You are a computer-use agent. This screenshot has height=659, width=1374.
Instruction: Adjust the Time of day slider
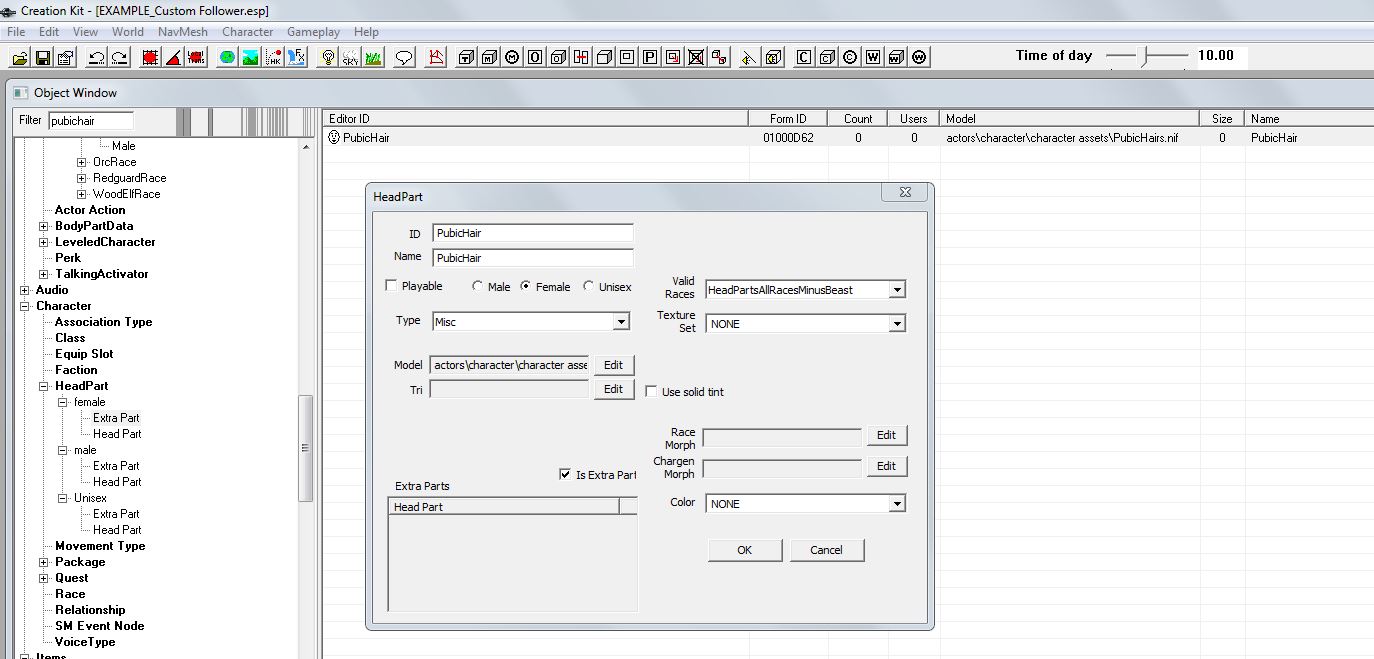click(1146, 56)
